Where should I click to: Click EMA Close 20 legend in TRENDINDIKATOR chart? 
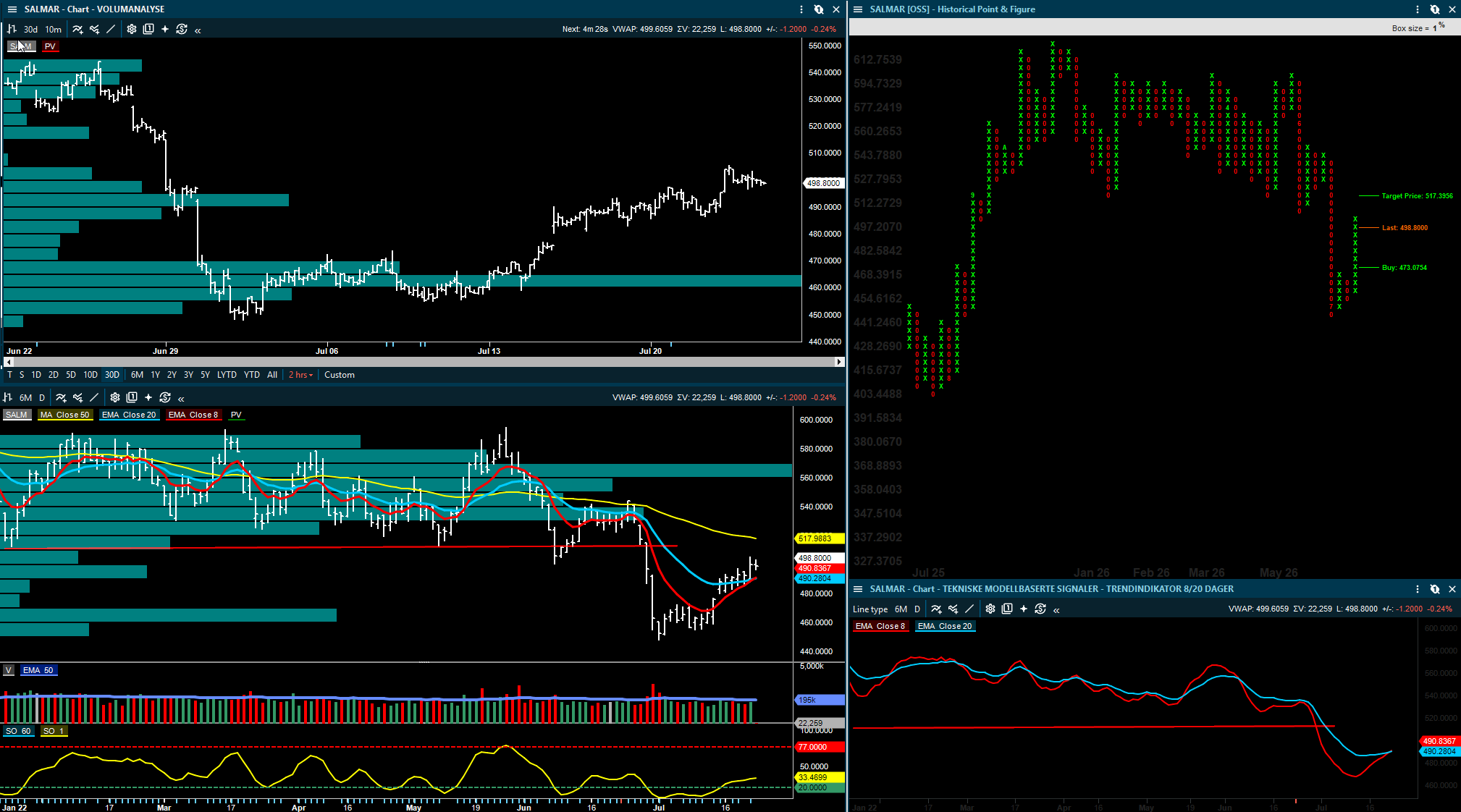click(x=945, y=626)
